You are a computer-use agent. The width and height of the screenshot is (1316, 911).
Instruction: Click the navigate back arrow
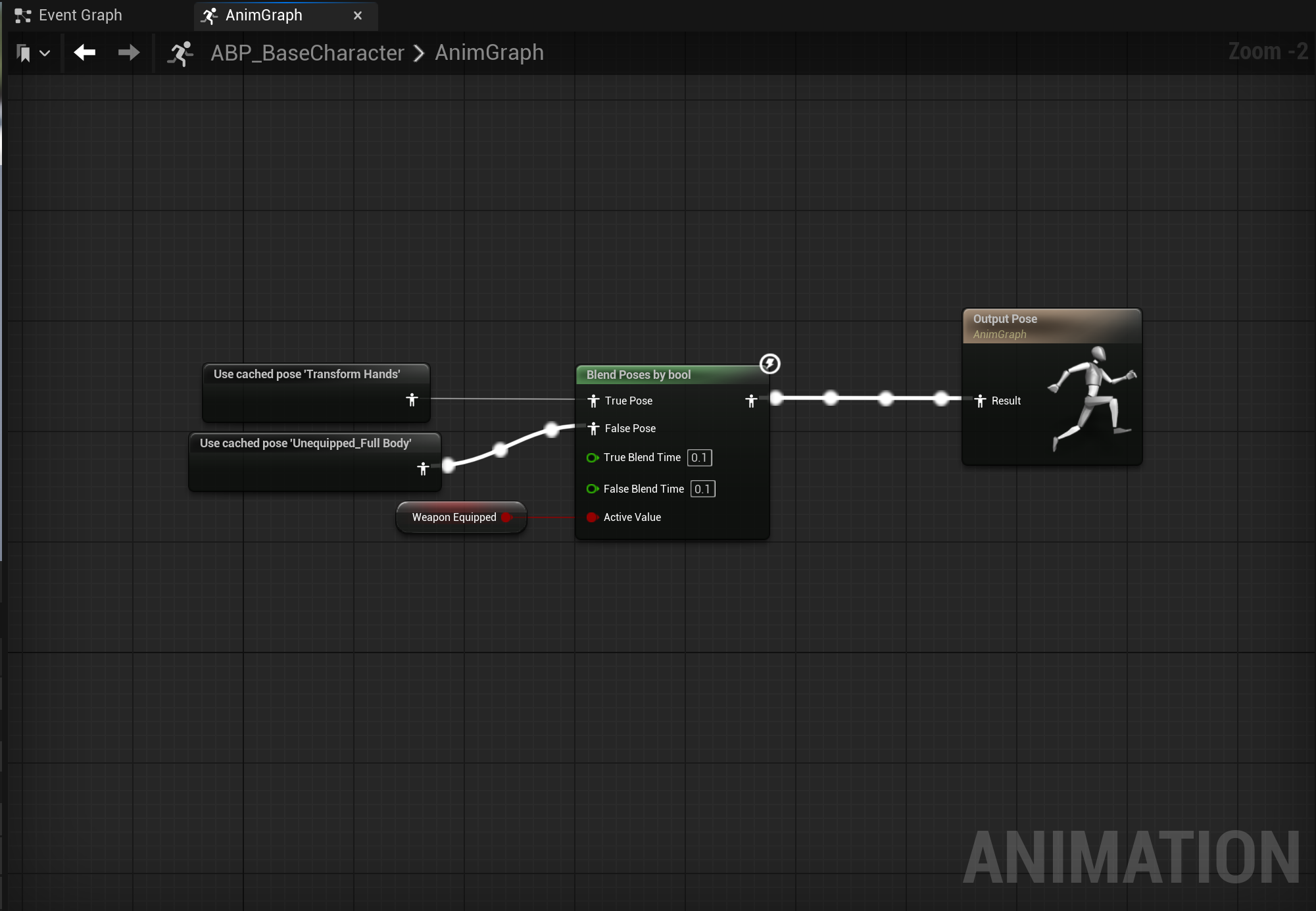click(85, 53)
